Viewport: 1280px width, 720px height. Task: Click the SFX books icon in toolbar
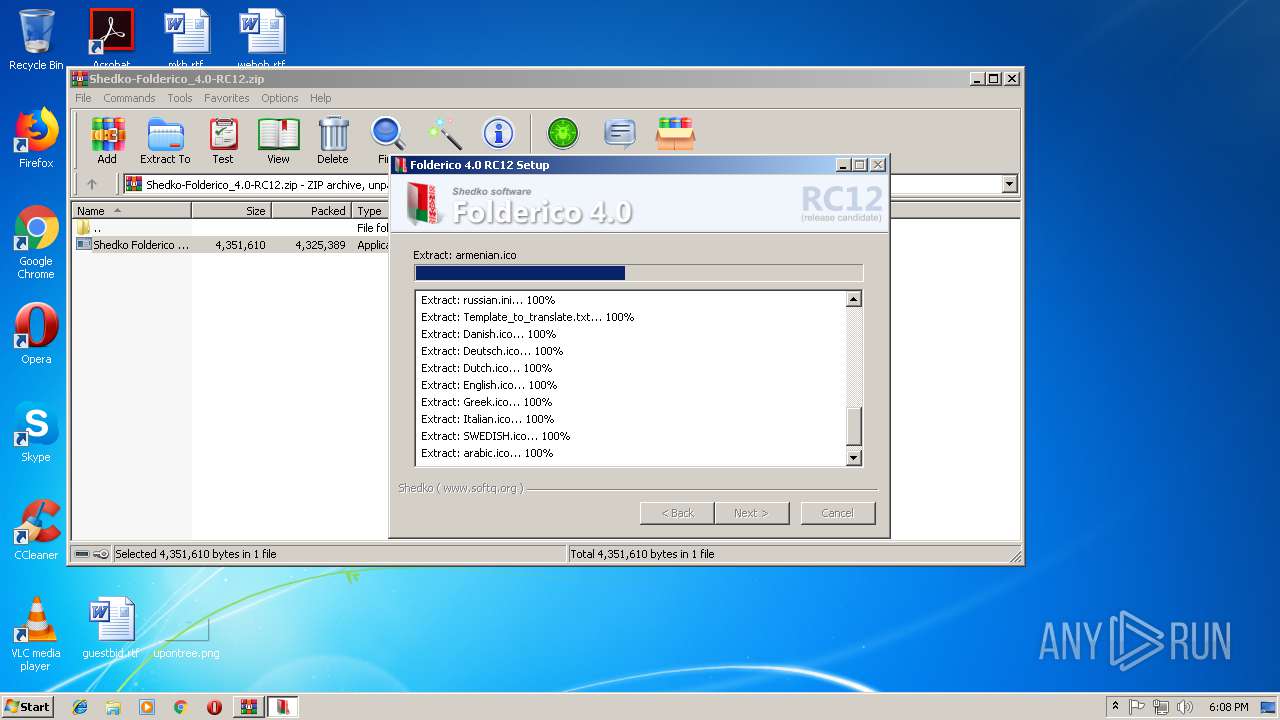675,133
